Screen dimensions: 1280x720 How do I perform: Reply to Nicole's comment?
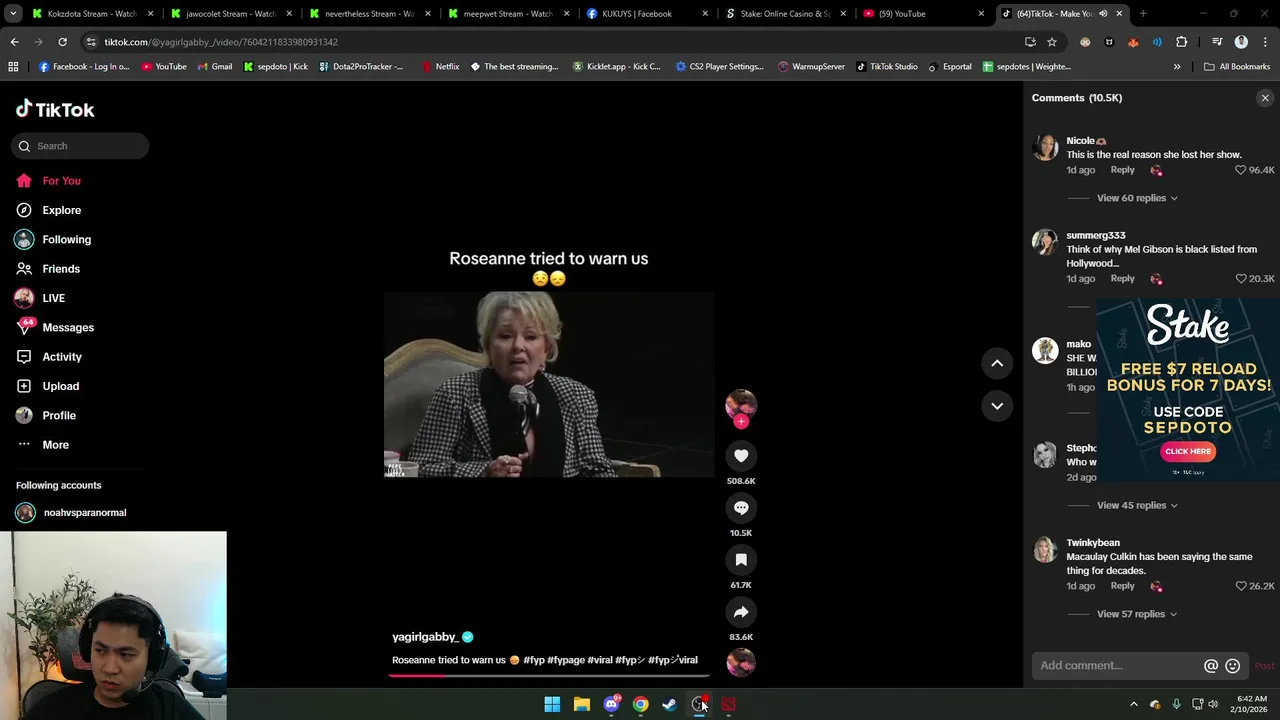point(1122,170)
